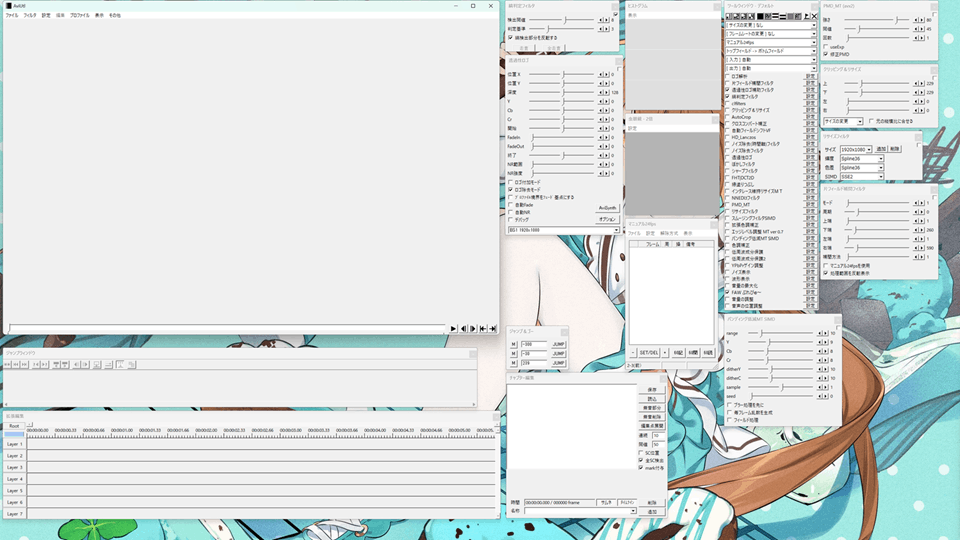The image size is (960, 540).
Task: Click the left-triangle frame icon in jump window toolbar
Action: [76, 364]
